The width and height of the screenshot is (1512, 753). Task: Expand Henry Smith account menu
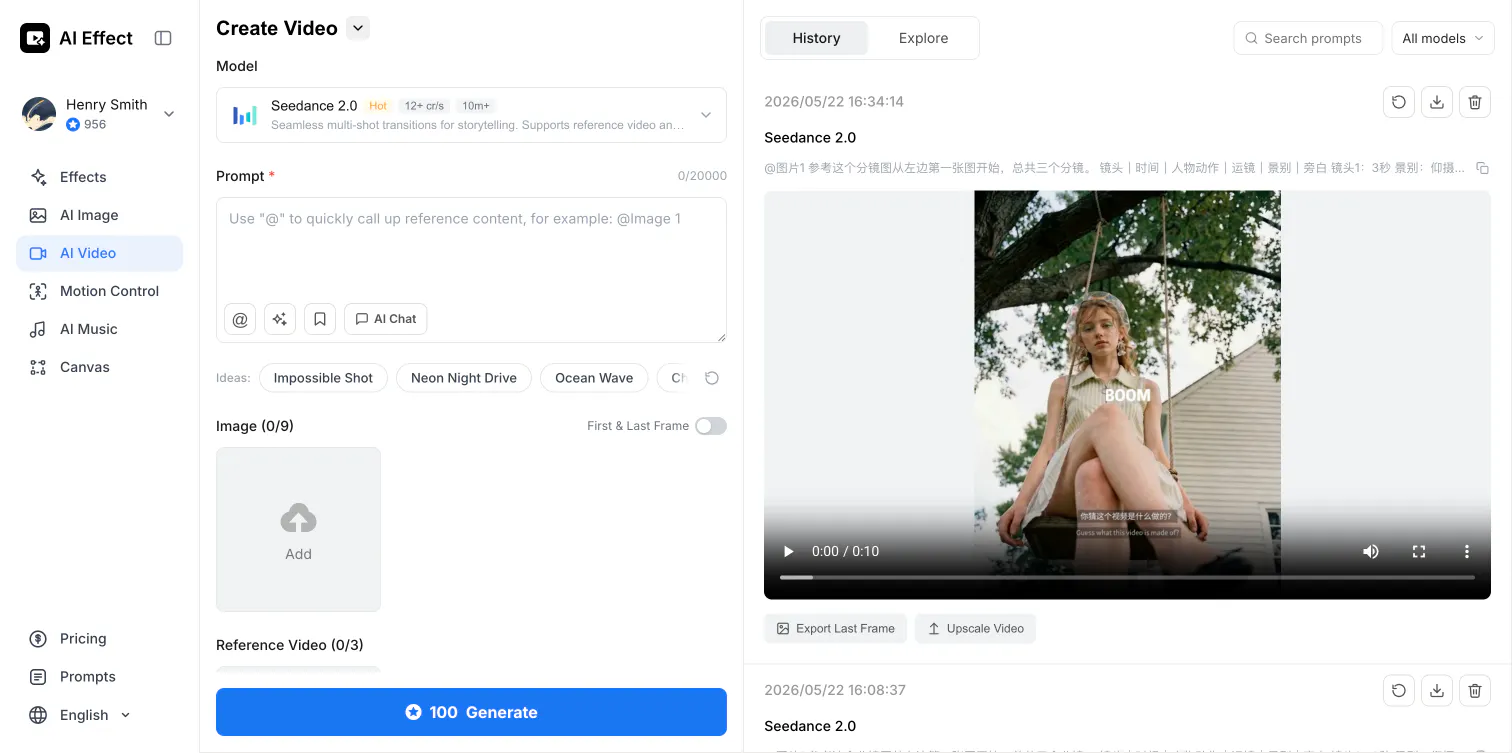click(169, 114)
